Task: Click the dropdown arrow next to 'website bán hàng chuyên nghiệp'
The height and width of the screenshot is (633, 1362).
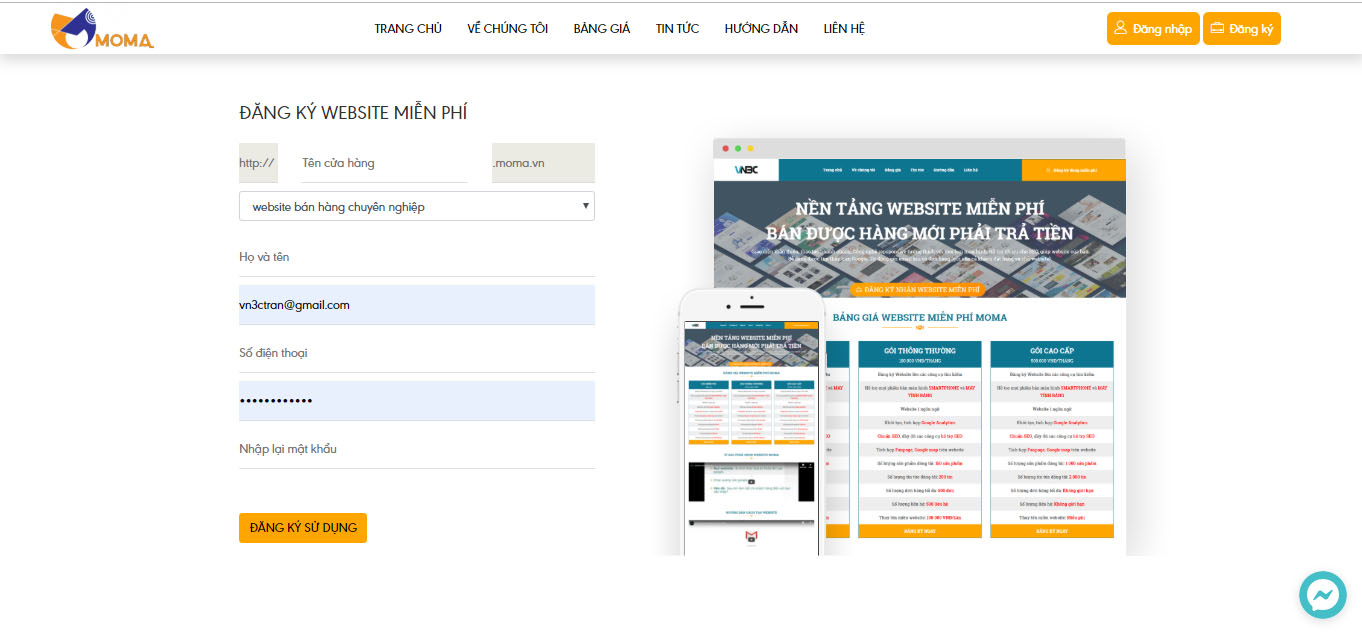Action: point(585,205)
